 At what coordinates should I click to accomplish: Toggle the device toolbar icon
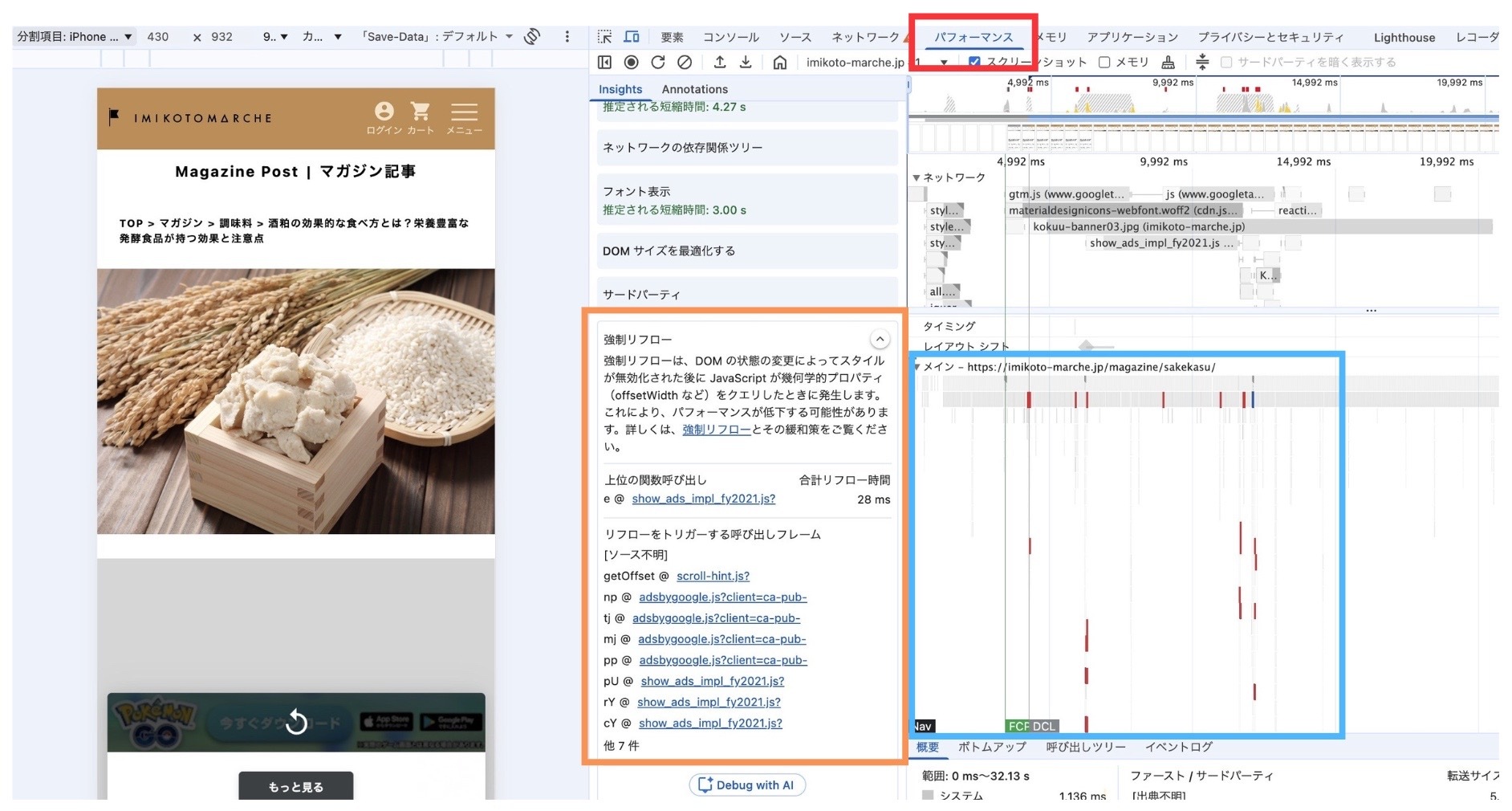tap(632, 37)
